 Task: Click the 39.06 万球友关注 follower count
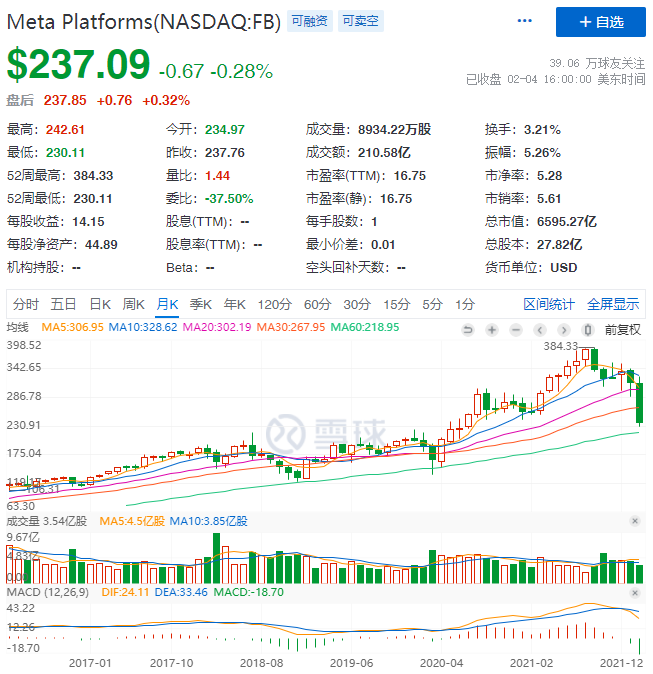point(597,63)
